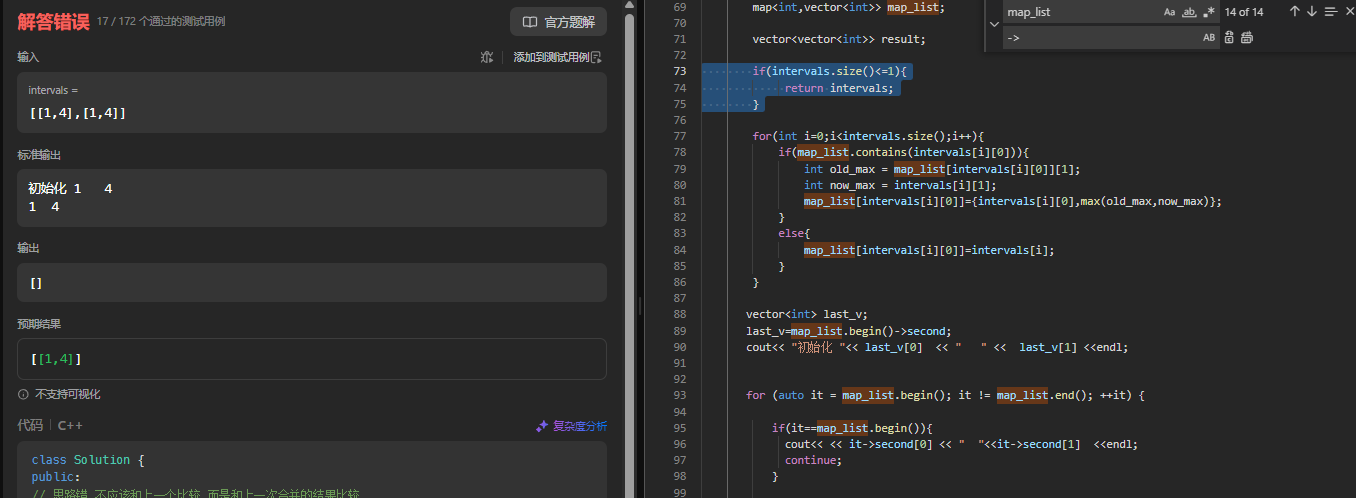Image resolution: width=1356 pixels, height=498 pixels.
Task: Click 'intervals =' variable label
Action: (x=53, y=90)
